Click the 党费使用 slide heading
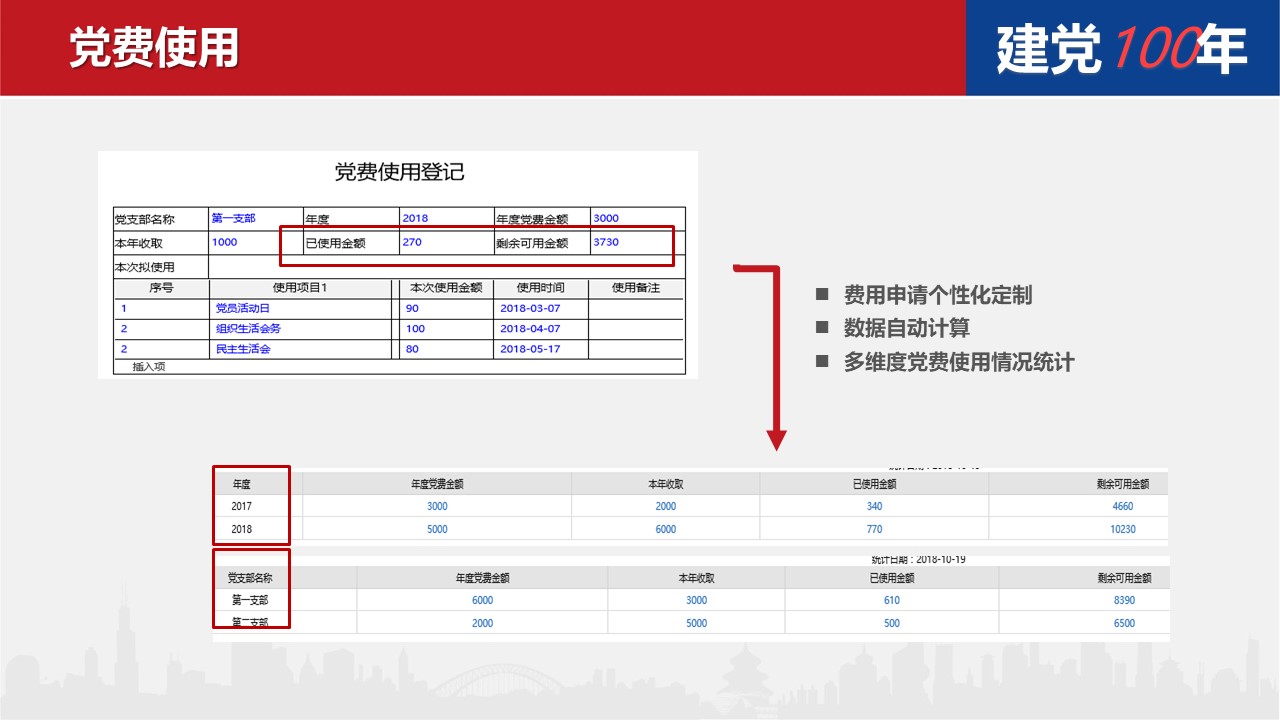The image size is (1280, 720). (154, 48)
